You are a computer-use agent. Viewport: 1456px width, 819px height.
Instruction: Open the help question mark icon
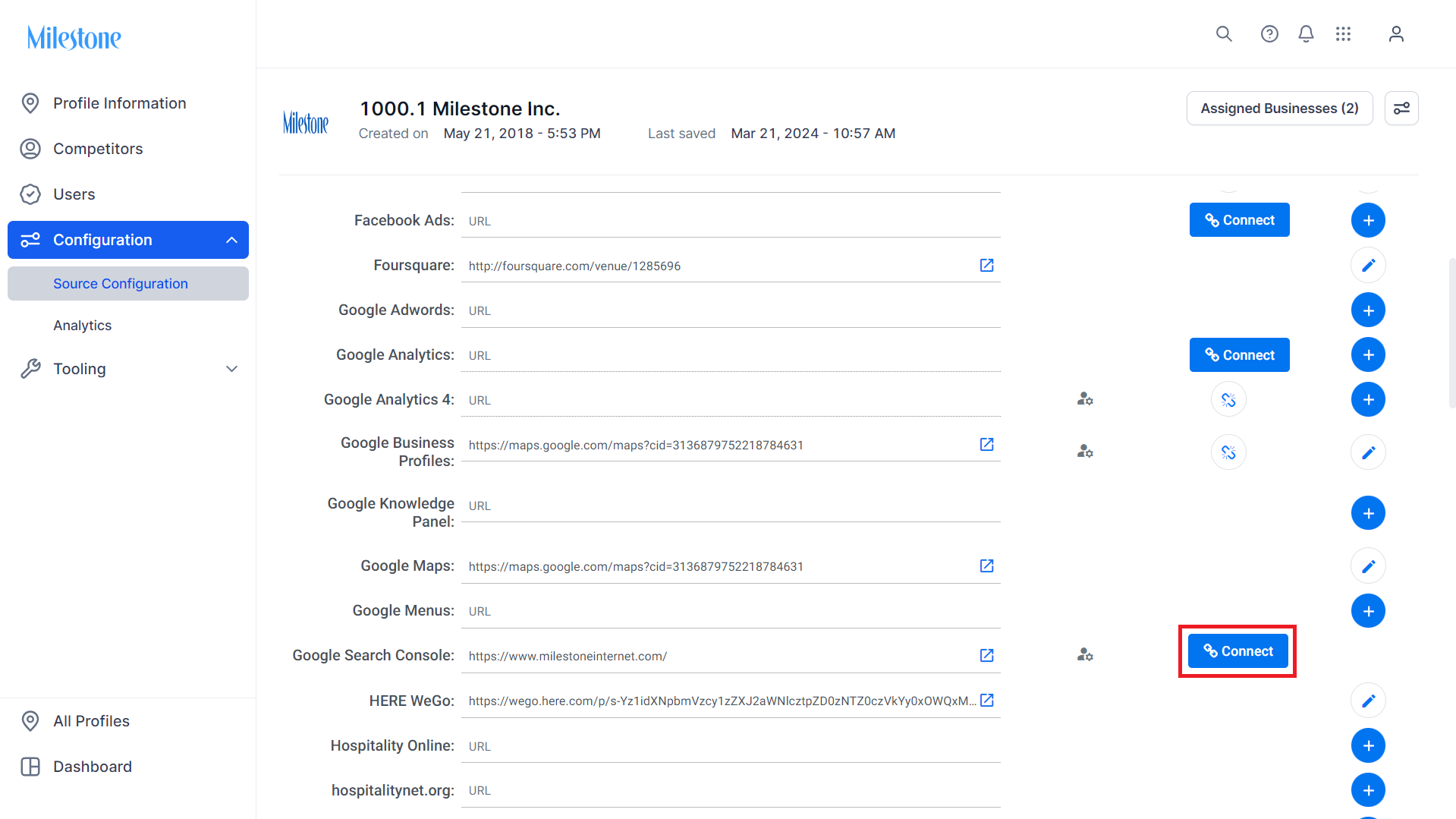1269,34
